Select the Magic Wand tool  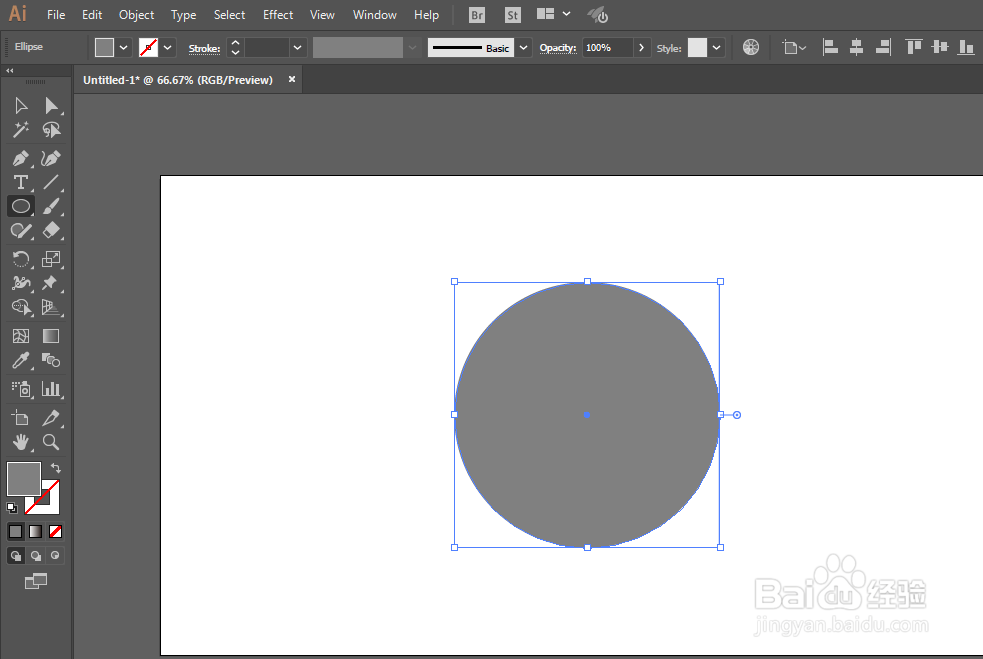(21, 130)
